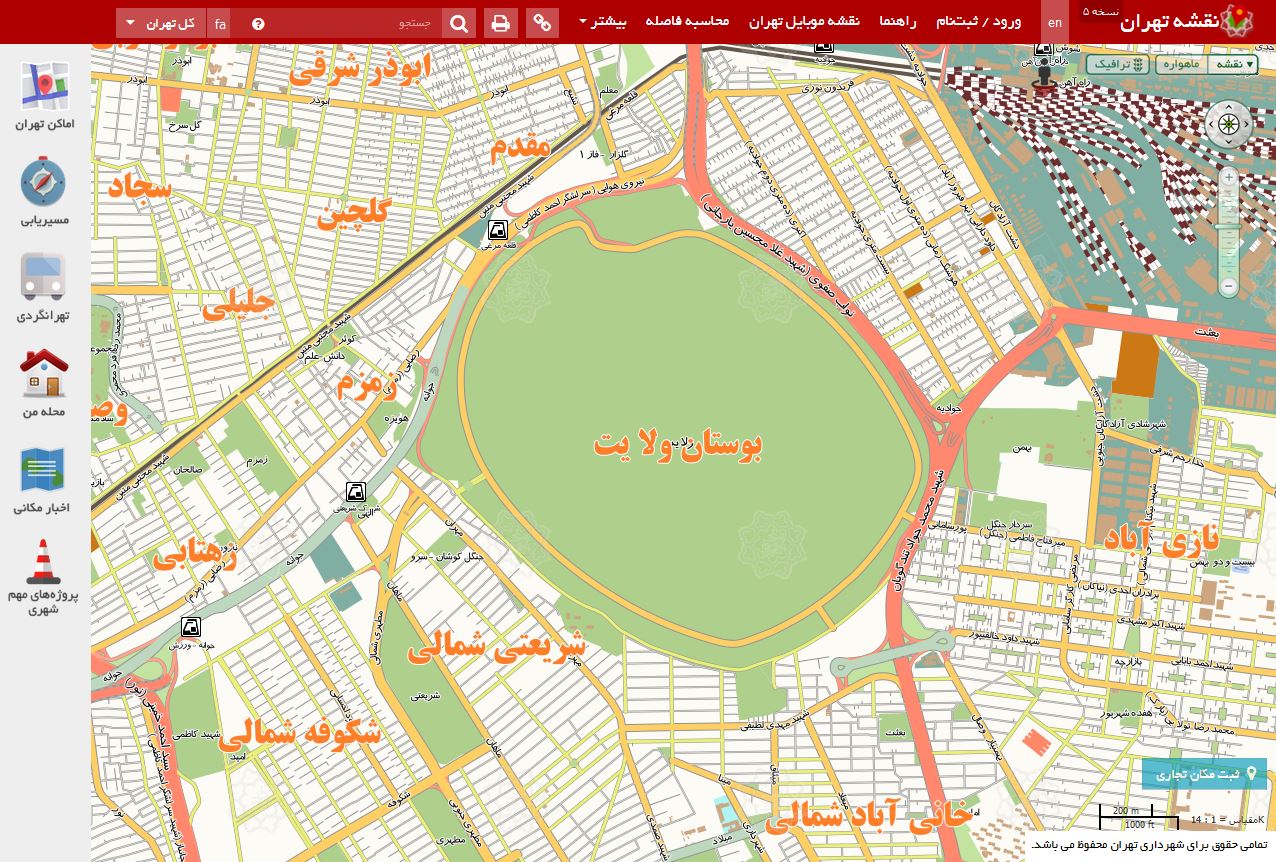Click the search magnifier button
Viewport: 1276px width, 862px height.
point(459,23)
